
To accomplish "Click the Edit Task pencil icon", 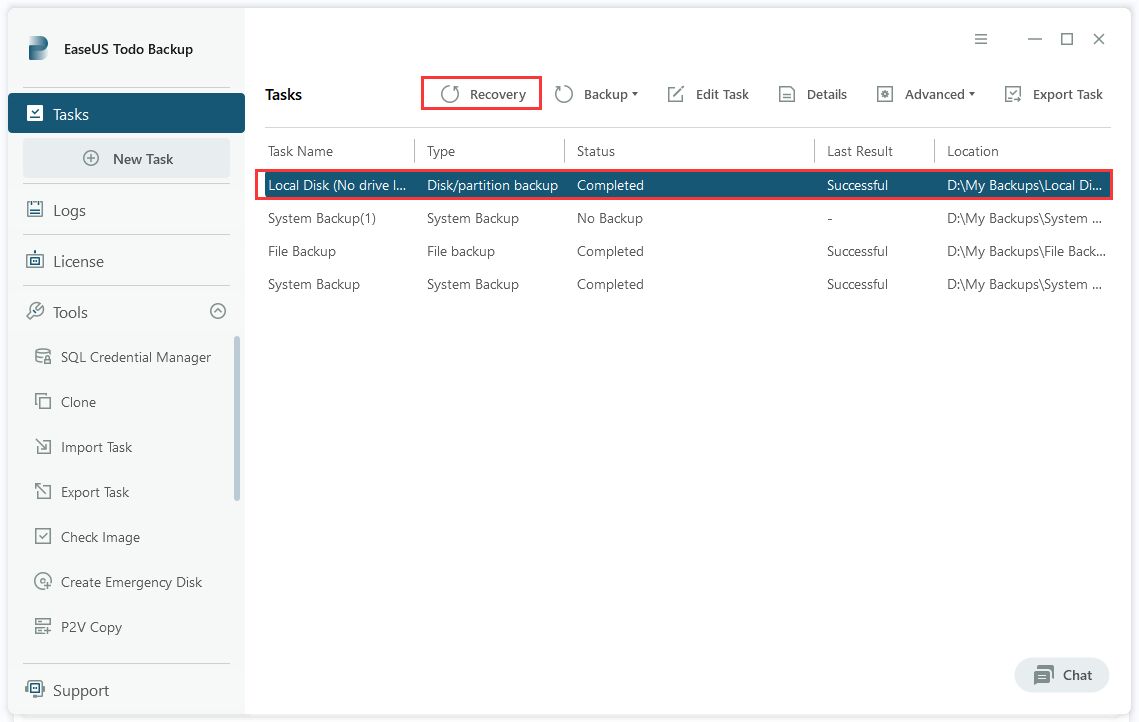I will click(676, 94).
